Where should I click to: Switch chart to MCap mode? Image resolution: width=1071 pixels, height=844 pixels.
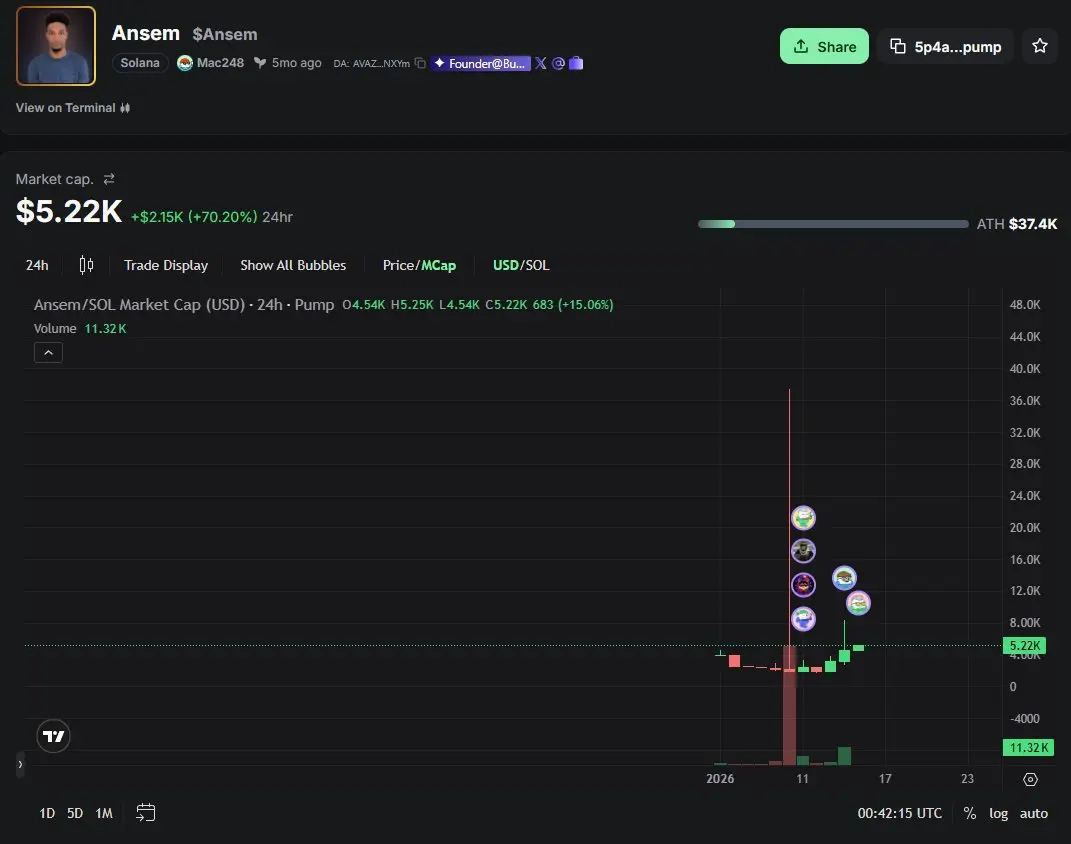(439, 265)
